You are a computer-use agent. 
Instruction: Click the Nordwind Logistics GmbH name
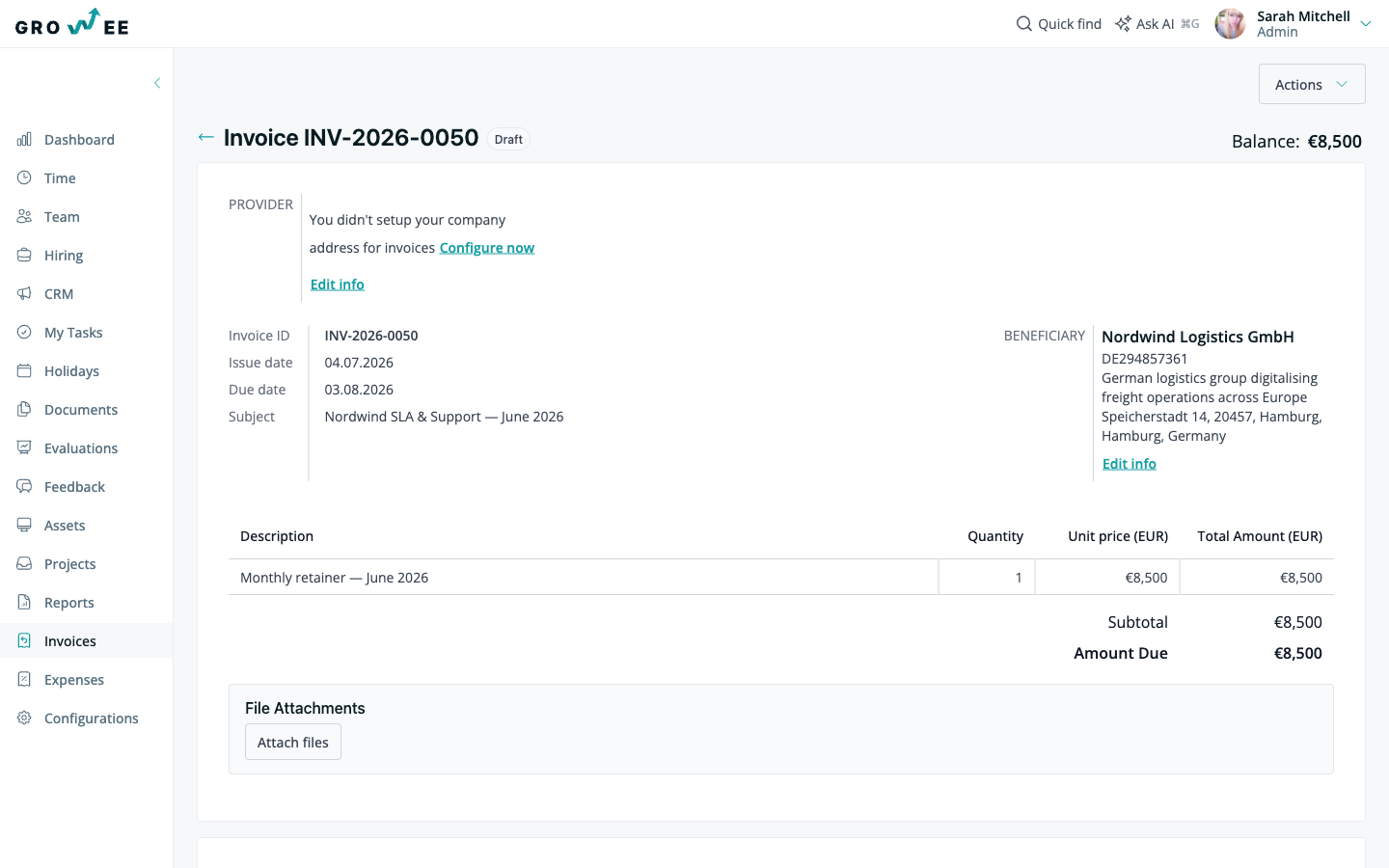pyautogui.click(x=1198, y=337)
